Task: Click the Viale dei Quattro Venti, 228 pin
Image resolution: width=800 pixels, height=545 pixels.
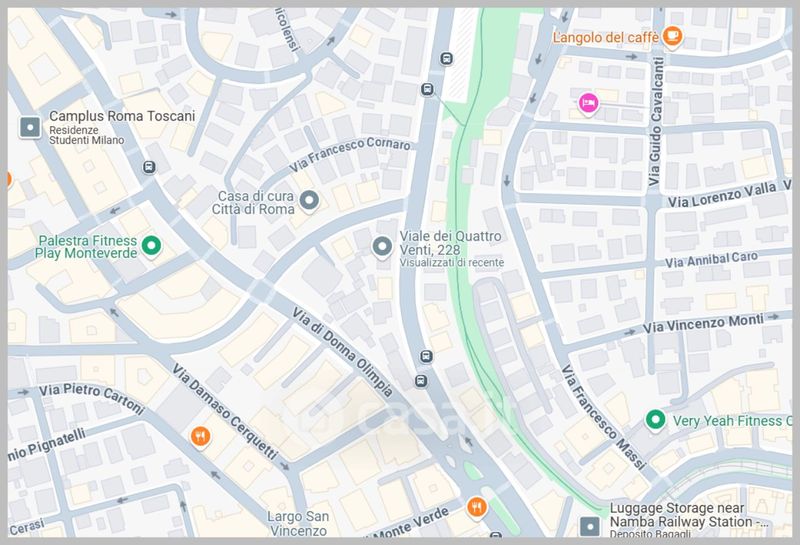Action: 382,247
